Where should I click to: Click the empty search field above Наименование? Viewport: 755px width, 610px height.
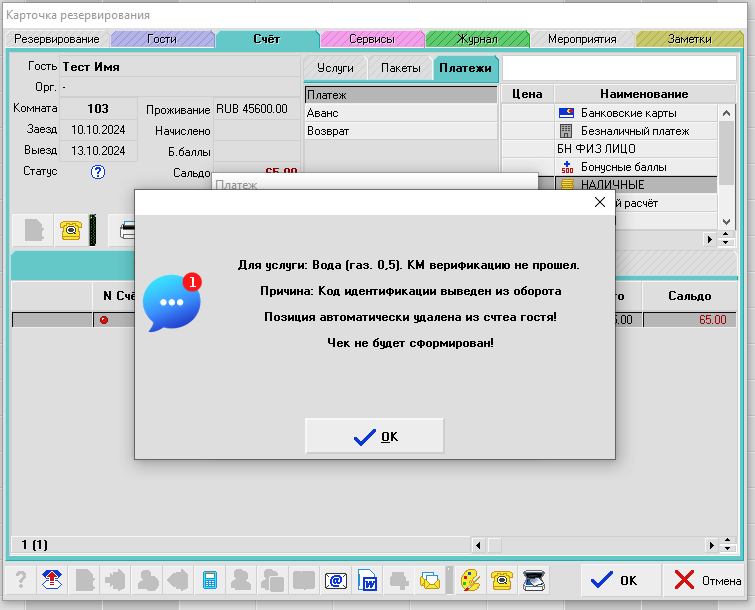coord(618,68)
